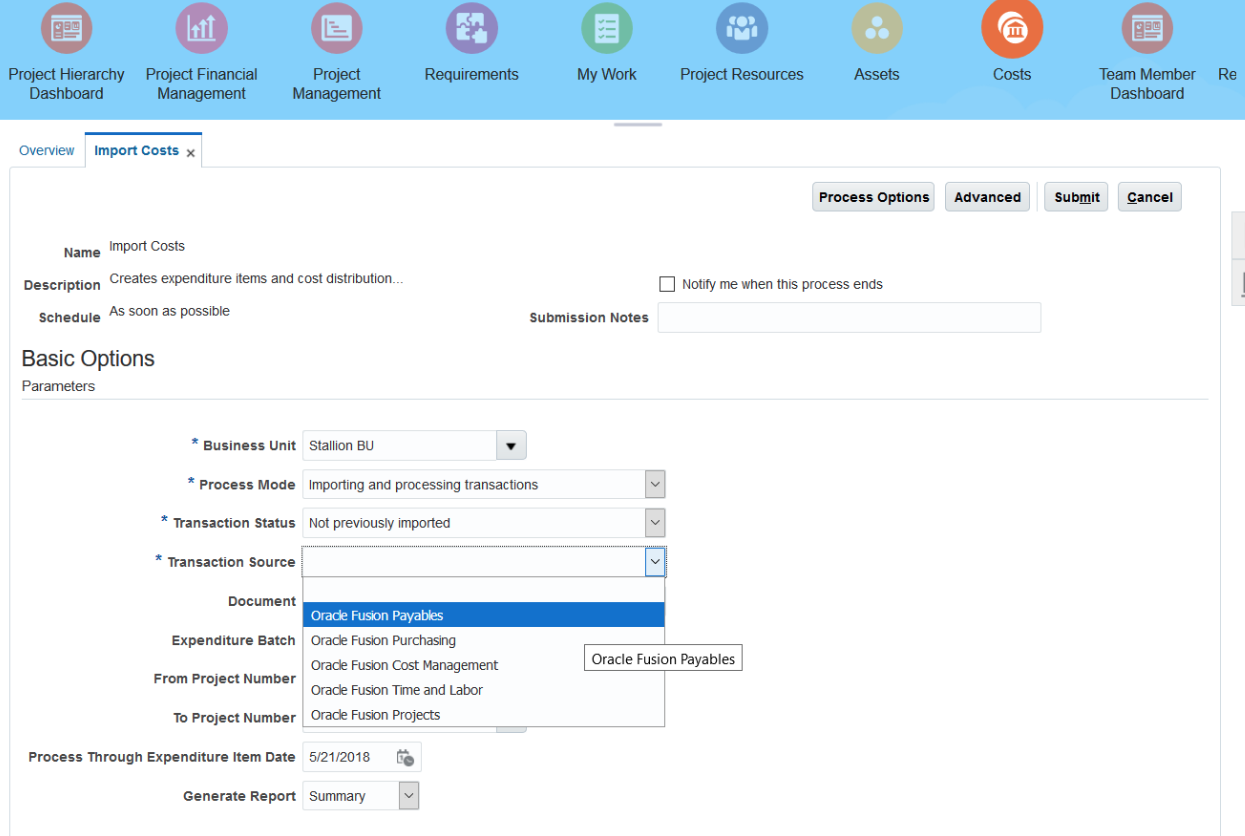Select Oracle Fusion Cost Management option
Viewport: 1245px width, 836px height.
[484, 665]
